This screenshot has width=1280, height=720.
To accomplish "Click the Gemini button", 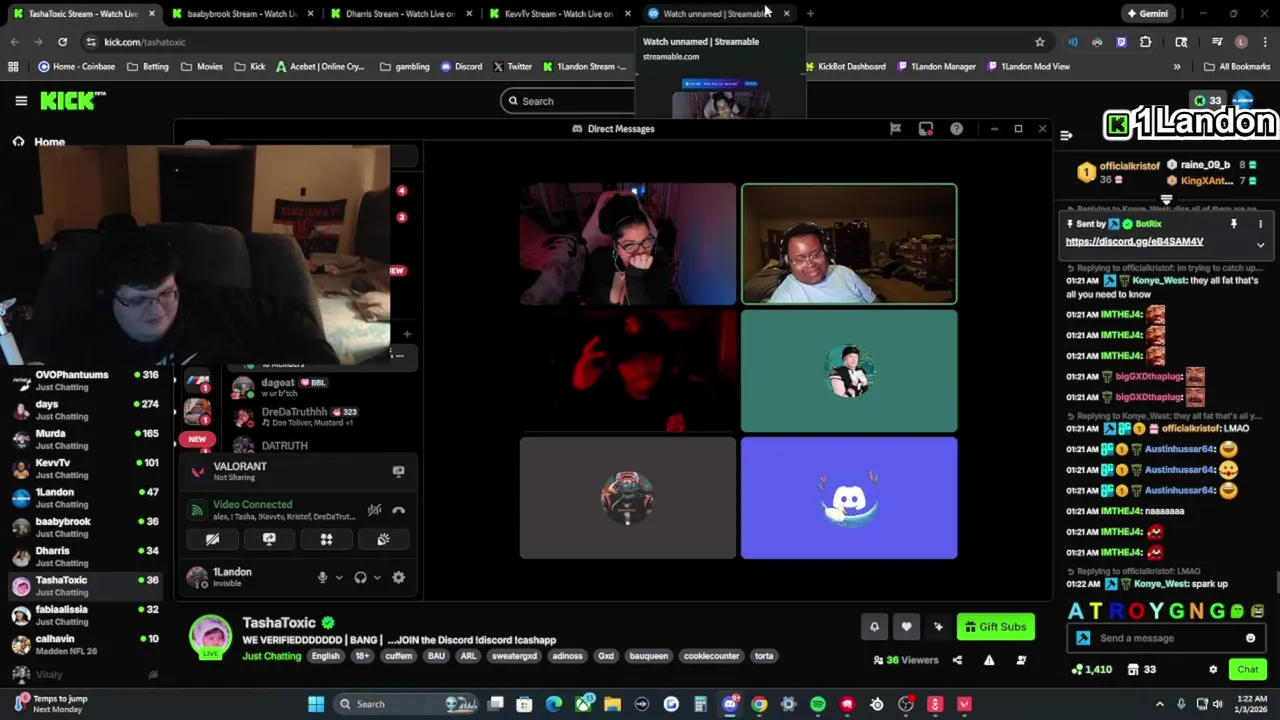I will pyautogui.click(x=1147, y=14).
